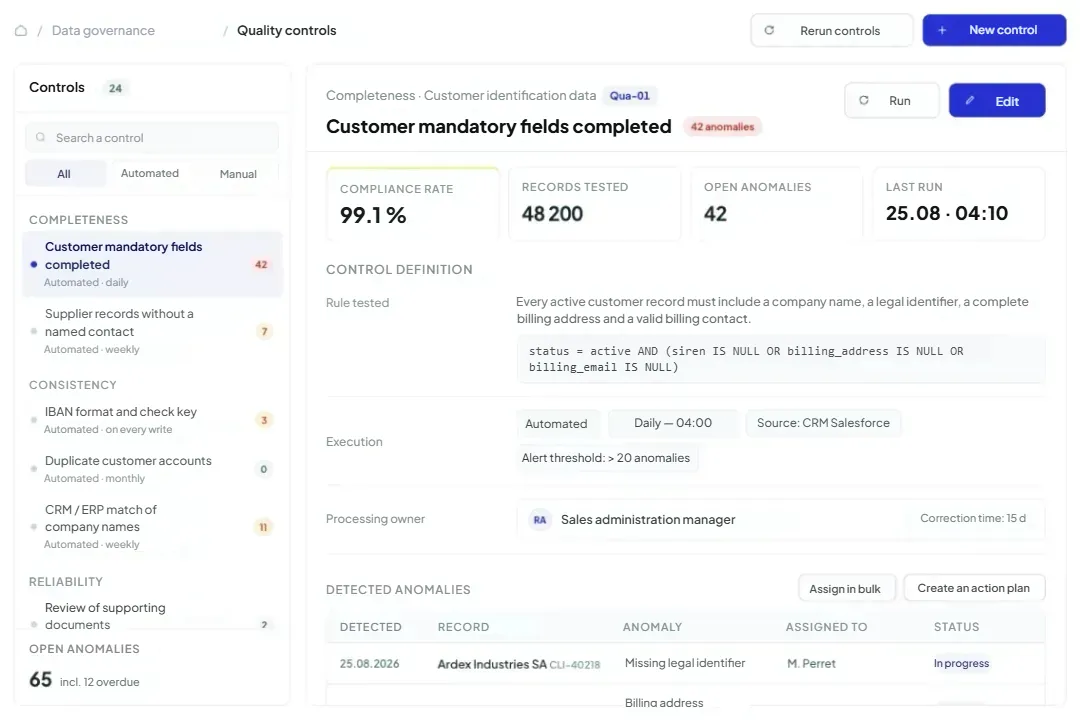Create a New control
This screenshot has height=720, width=1080.
coord(994,30)
